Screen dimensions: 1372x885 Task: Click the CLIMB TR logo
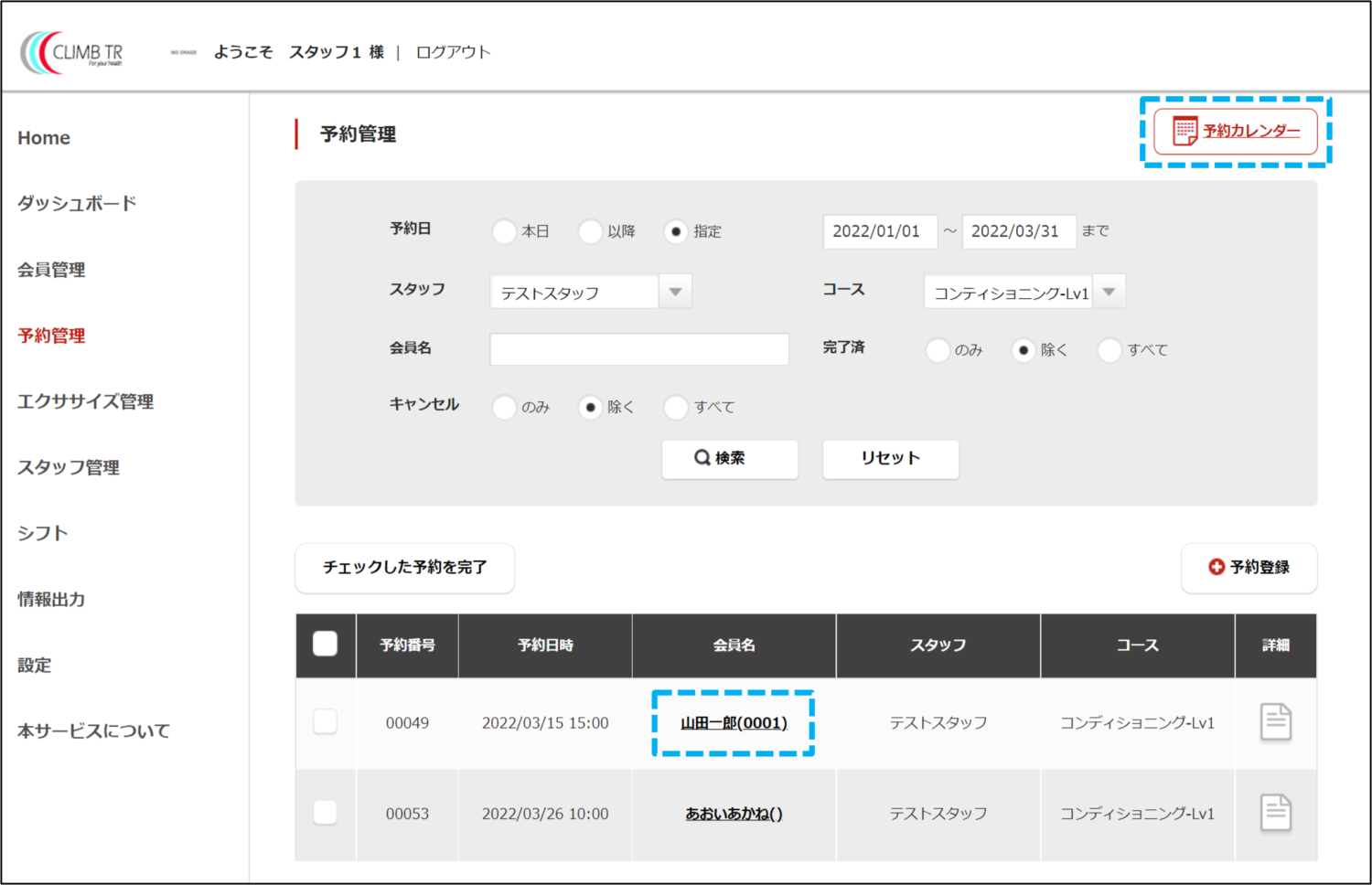click(x=72, y=52)
